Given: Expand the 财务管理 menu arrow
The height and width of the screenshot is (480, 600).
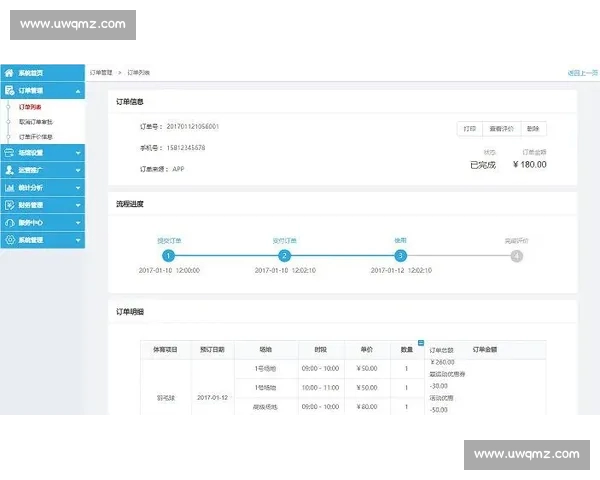Looking at the screenshot, I should [78, 206].
